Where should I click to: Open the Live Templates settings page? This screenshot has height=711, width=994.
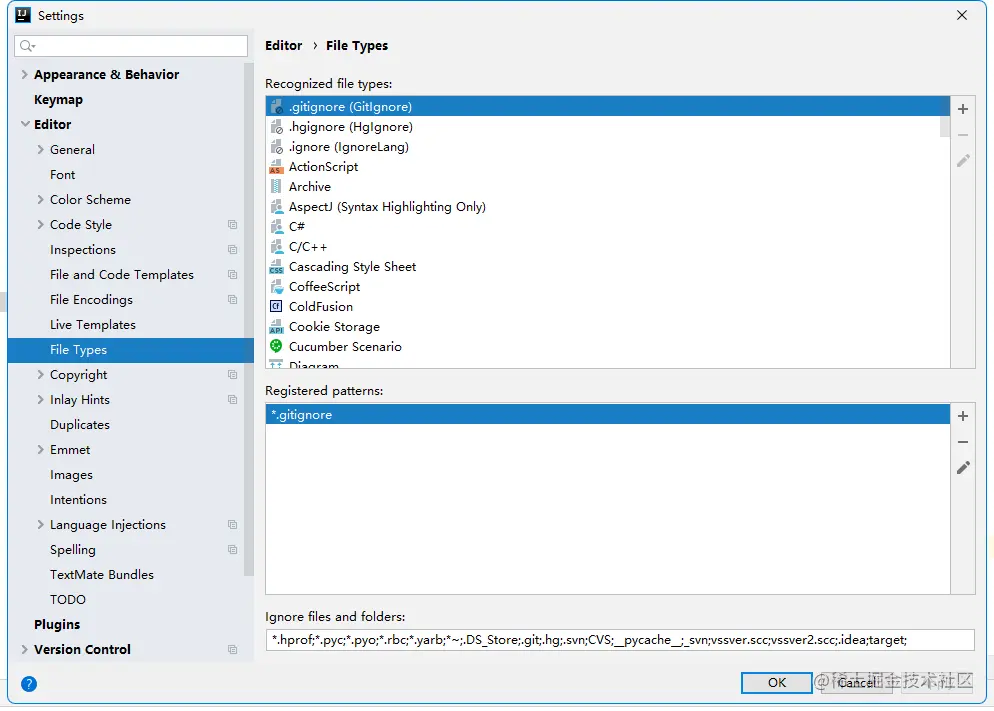92,325
